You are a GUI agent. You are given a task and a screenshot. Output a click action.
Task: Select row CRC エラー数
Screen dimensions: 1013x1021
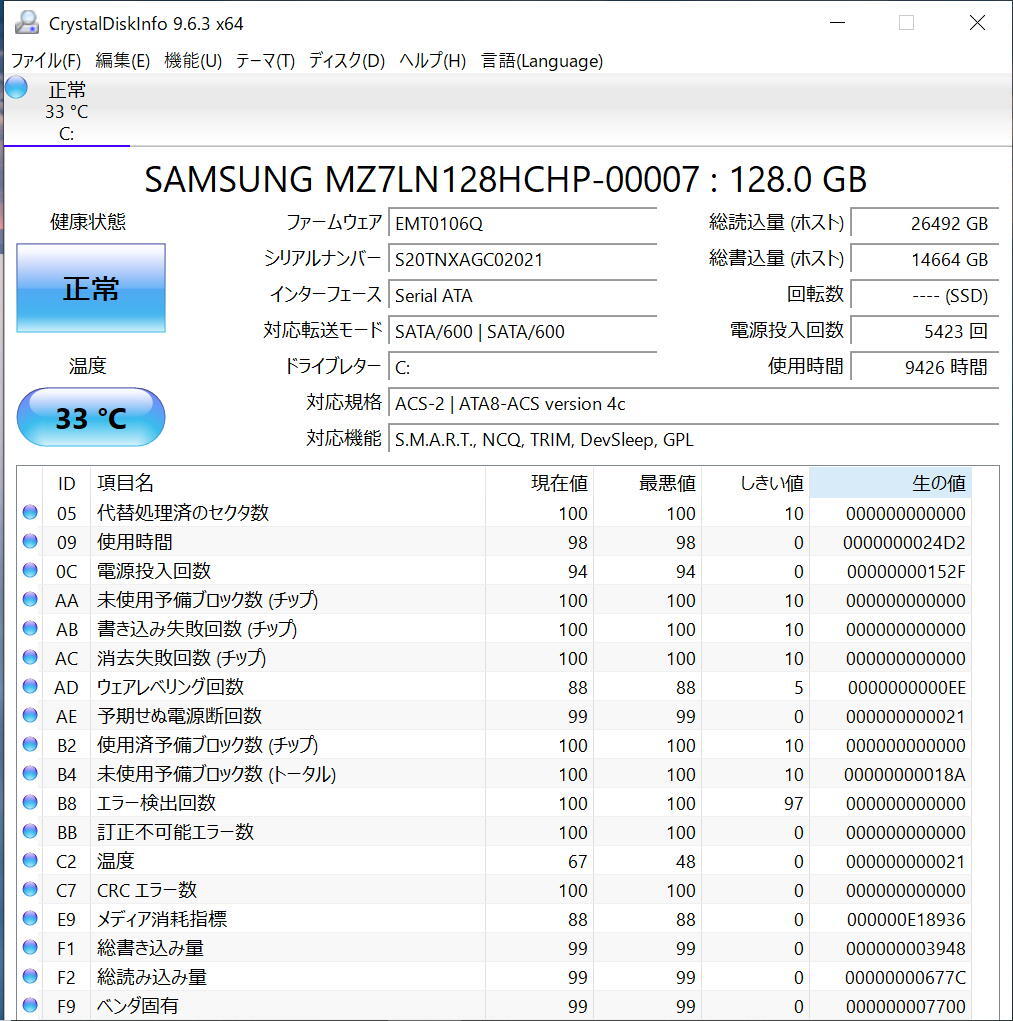click(494, 889)
